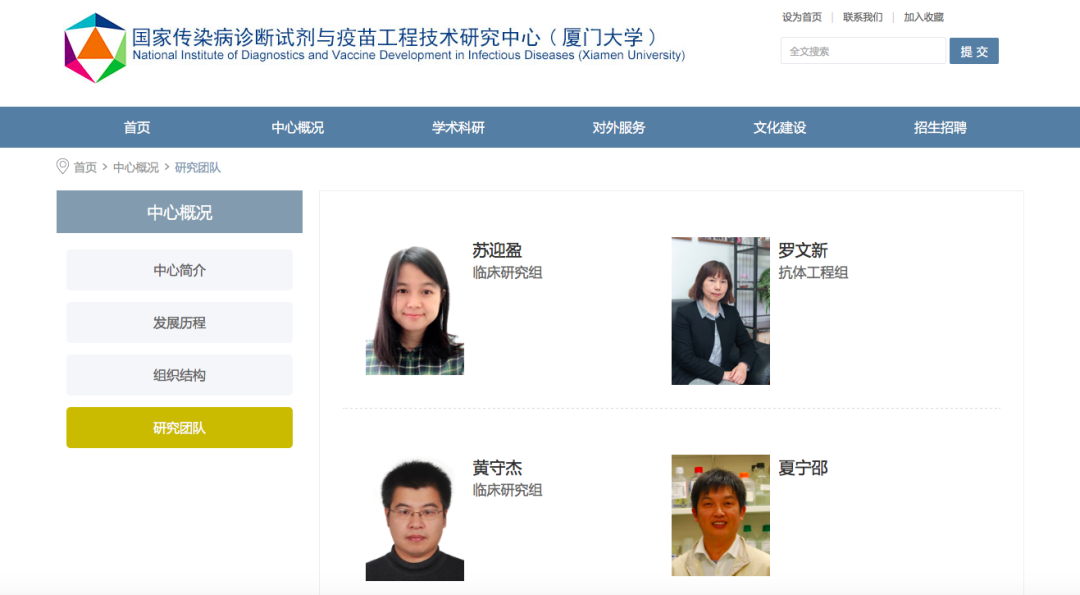Open 罗文新's profile photo
The width and height of the screenshot is (1080, 595).
(x=720, y=311)
